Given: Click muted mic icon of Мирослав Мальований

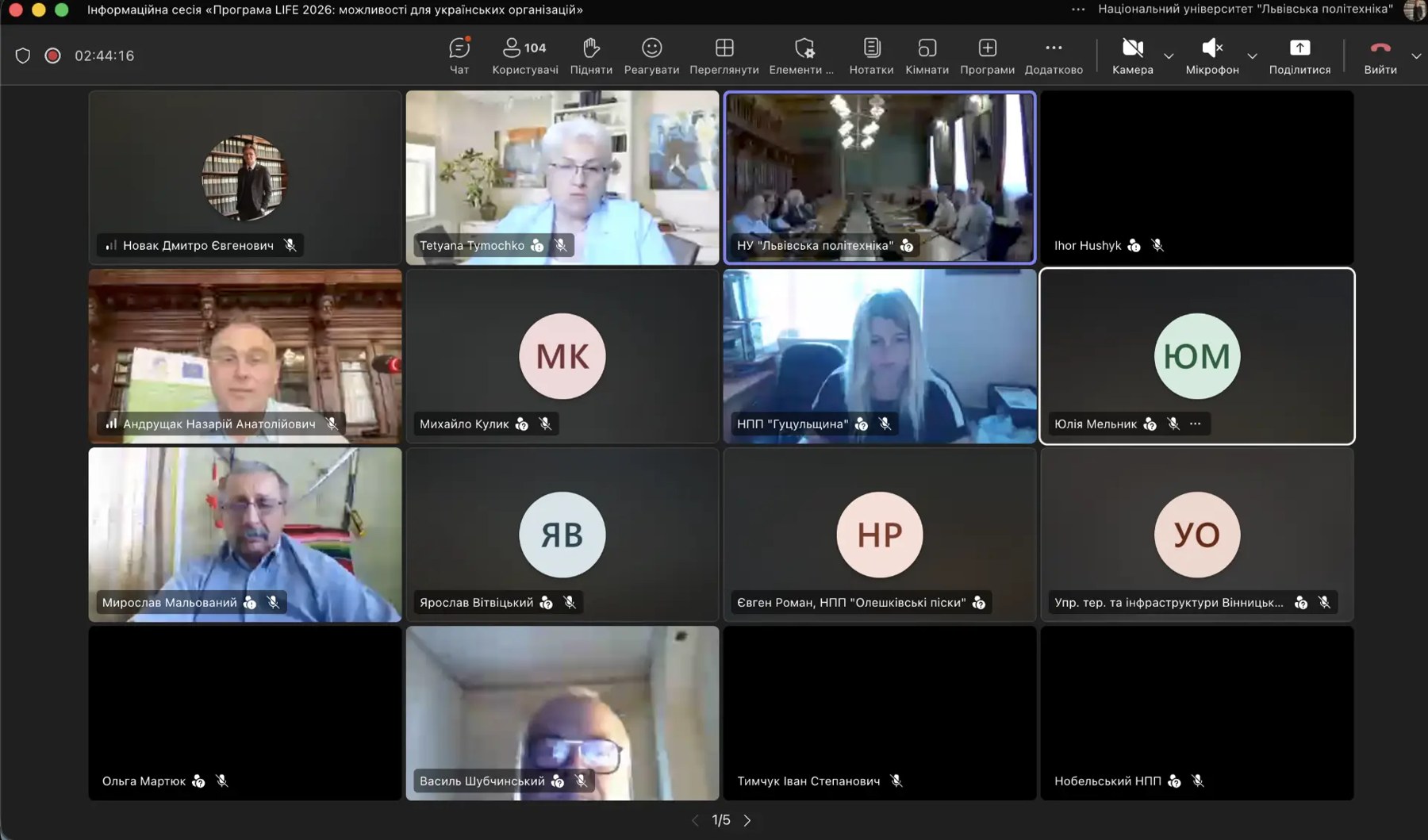Looking at the screenshot, I should tap(273, 602).
